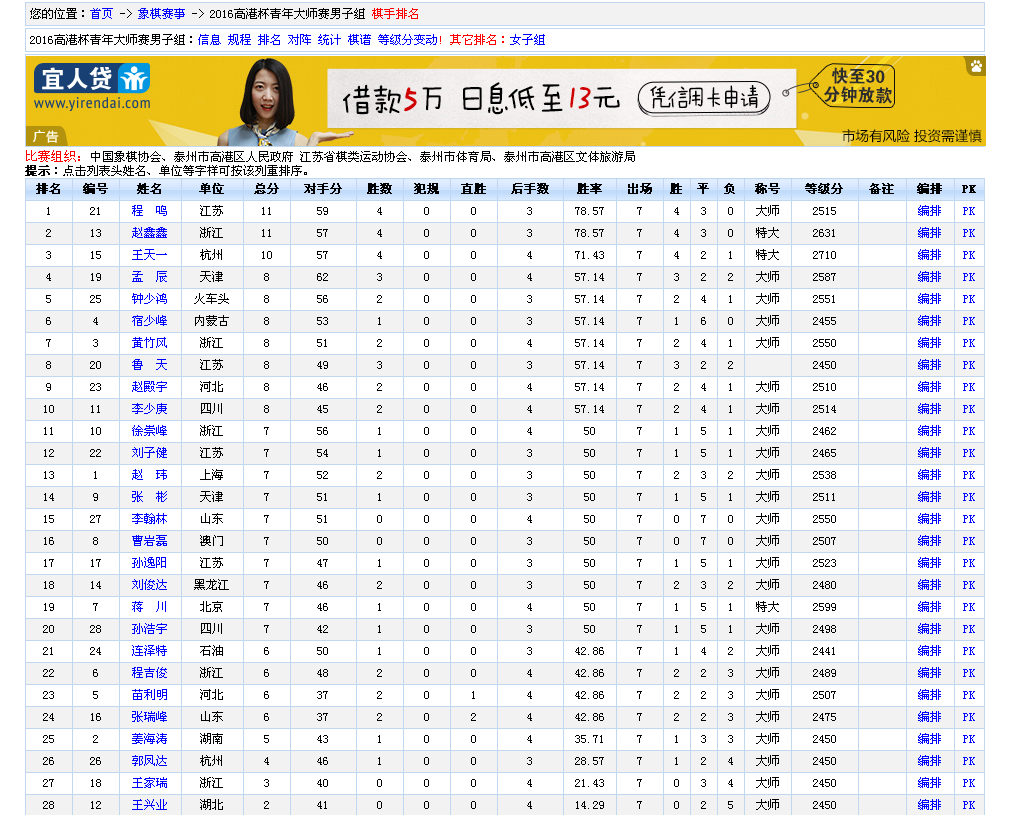
Task: Select 黑龙江 team cell
Action: (x=211, y=585)
